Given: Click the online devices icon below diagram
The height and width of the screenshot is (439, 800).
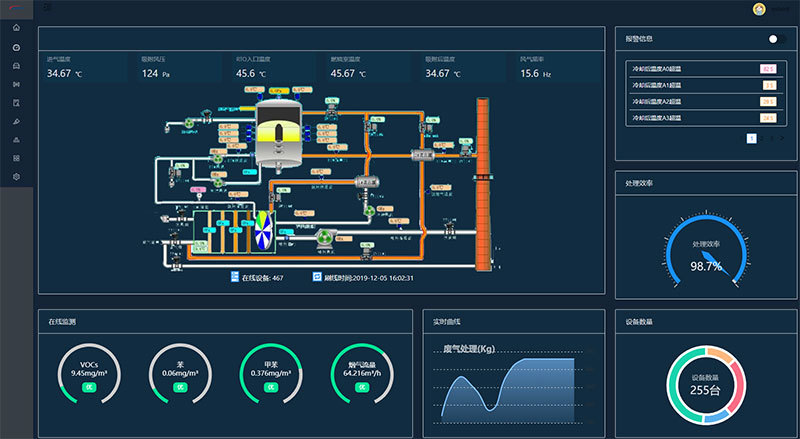Looking at the screenshot, I should click(235, 277).
